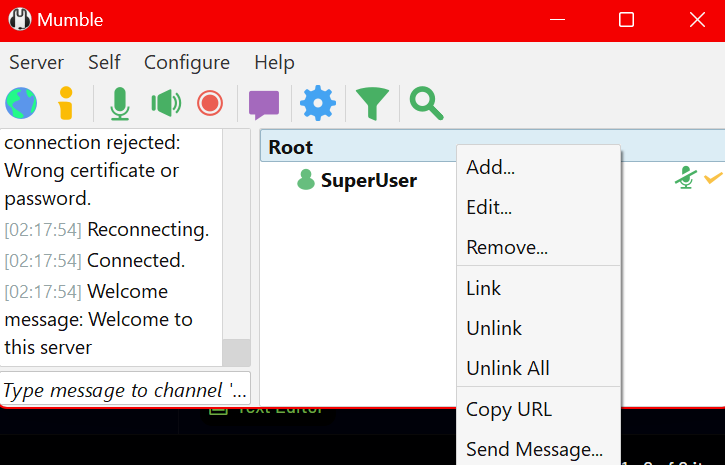725x465 pixels.
Task: Click the green funnel filter icon
Action: coord(372,103)
